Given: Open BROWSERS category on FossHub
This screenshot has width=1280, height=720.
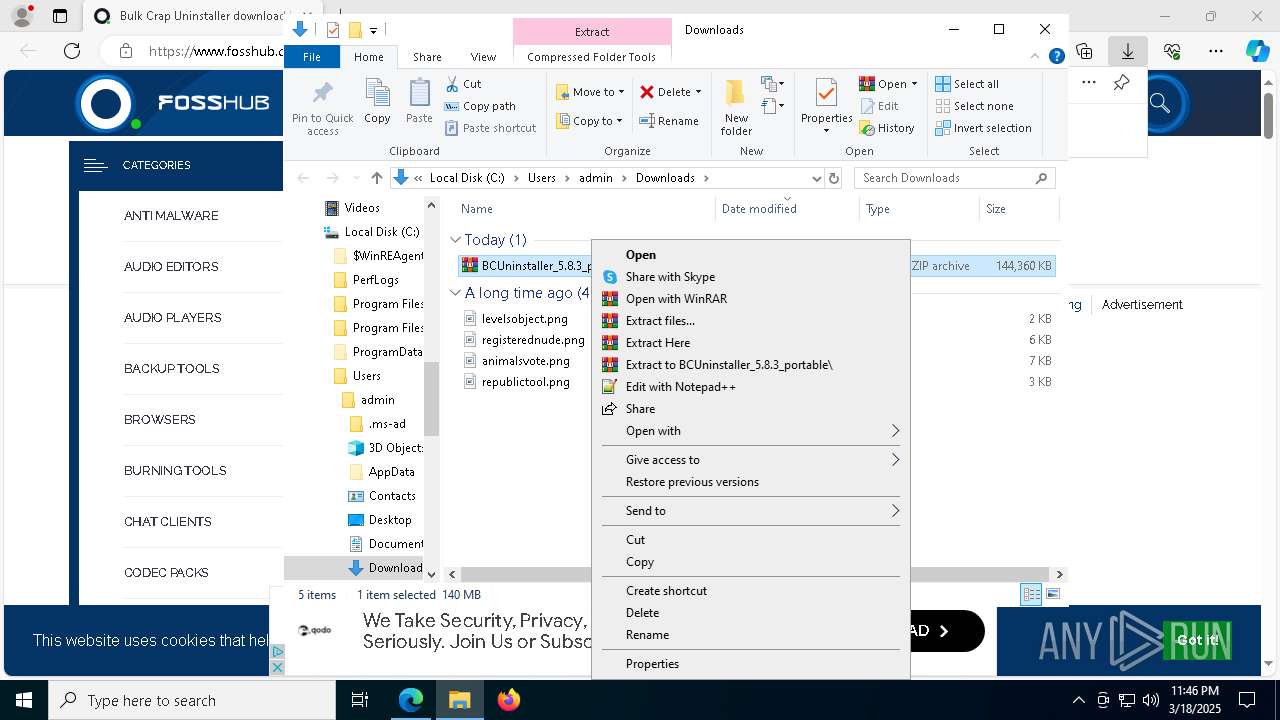Looking at the screenshot, I should [160, 420].
